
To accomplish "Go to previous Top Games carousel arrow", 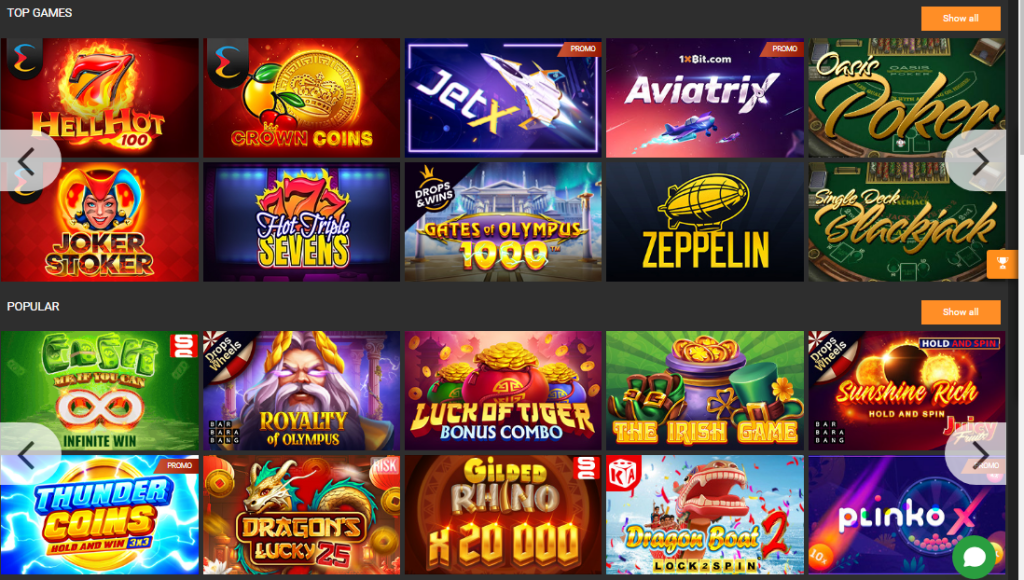I will 28,161.
